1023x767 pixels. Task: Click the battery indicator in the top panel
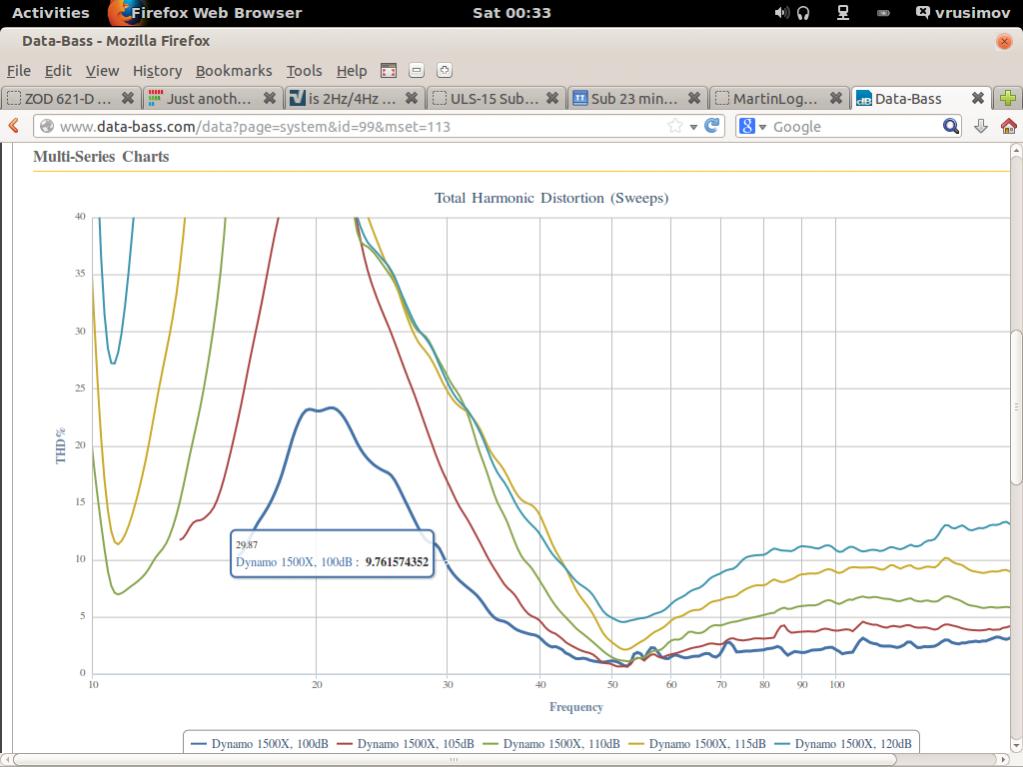(883, 13)
